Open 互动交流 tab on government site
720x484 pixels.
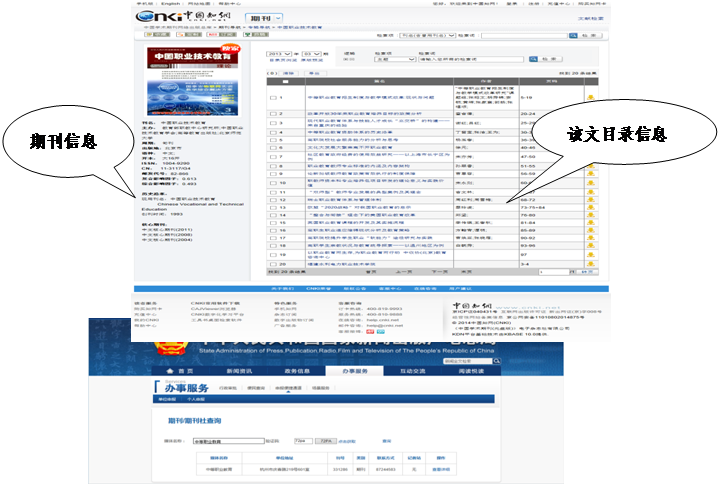413,371
